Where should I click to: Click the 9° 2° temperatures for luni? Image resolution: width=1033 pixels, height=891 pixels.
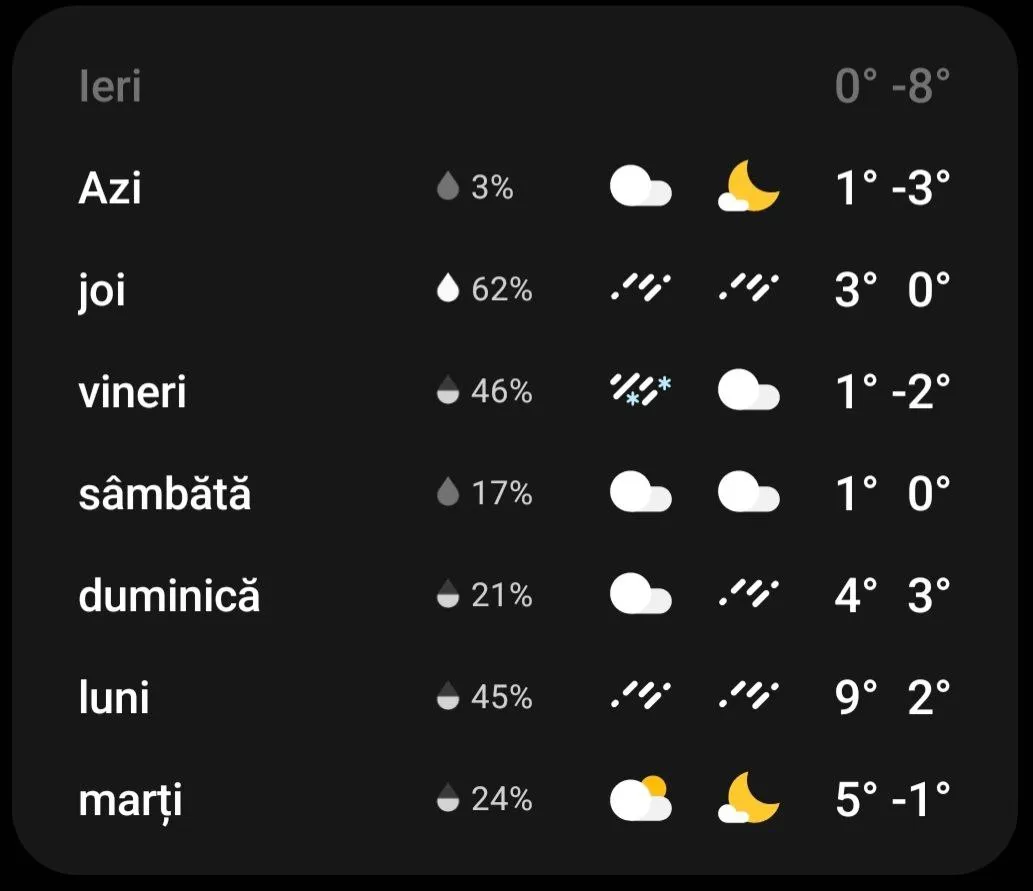coord(892,697)
